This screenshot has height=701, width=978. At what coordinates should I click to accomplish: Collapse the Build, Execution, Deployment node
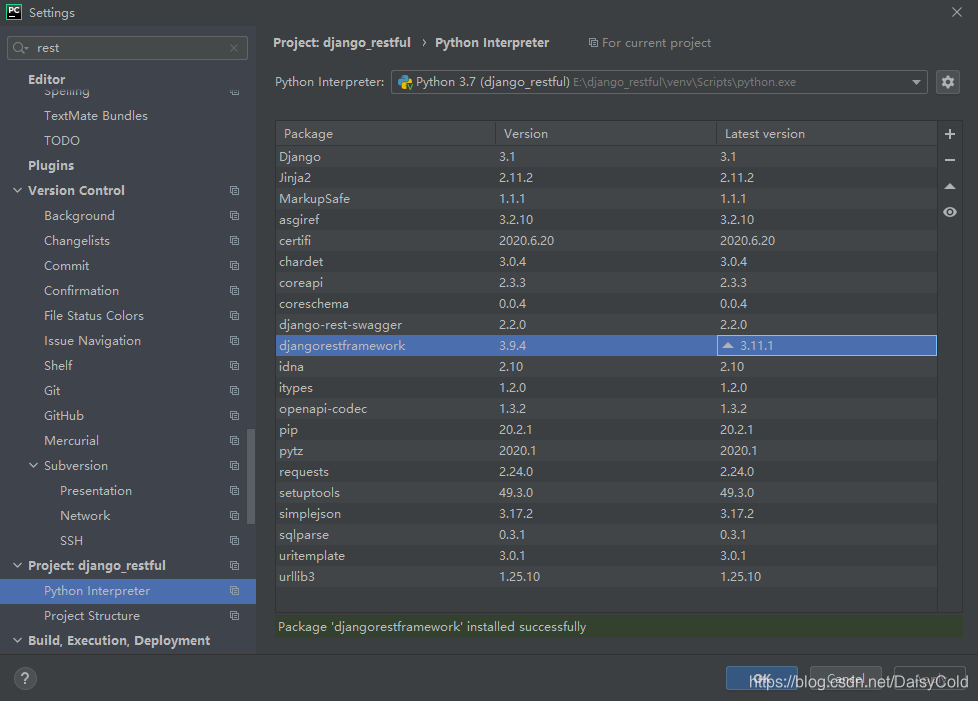pyautogui.click(x=17, y=641)
